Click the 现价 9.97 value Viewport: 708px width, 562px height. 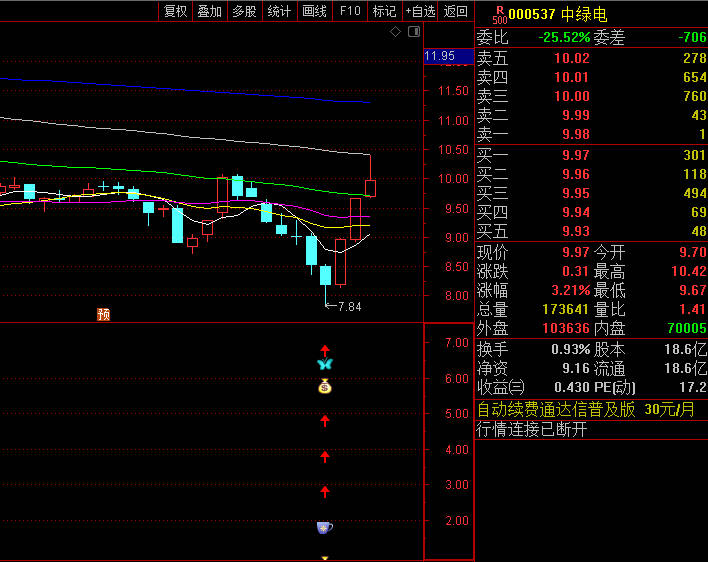pyautogui.click(x=576, y=252)
